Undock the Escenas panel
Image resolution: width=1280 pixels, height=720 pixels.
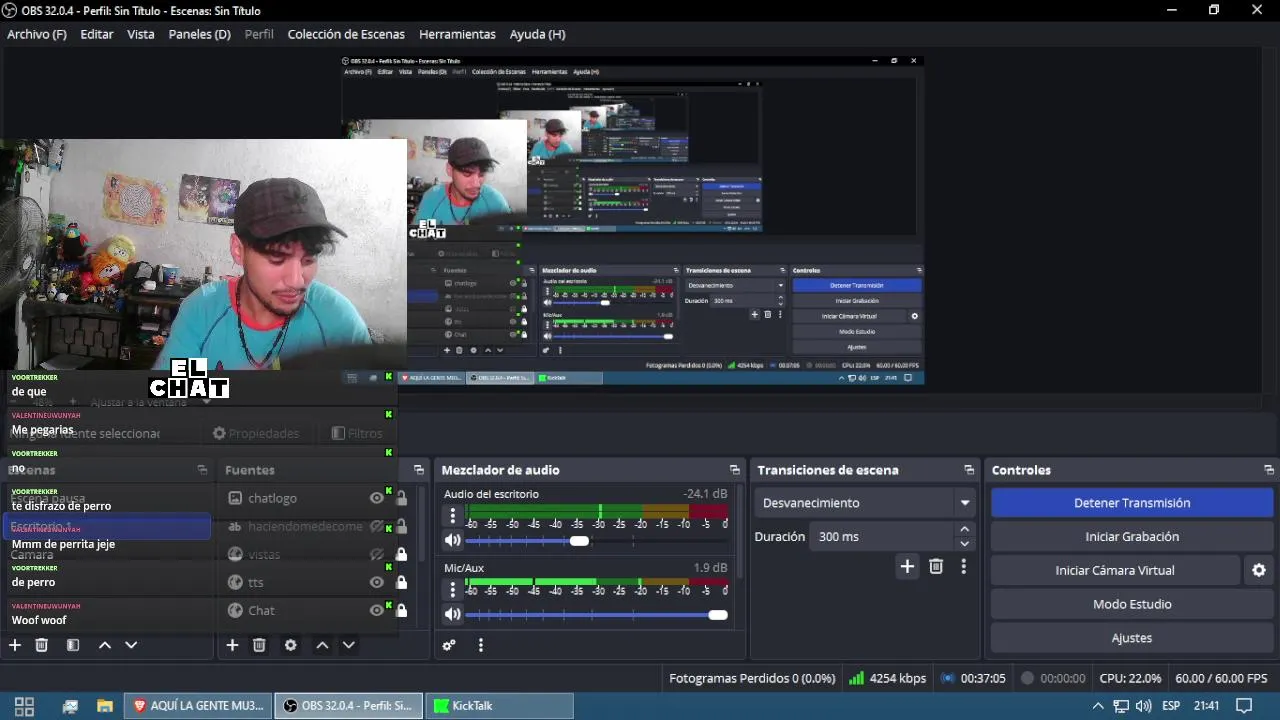point(202,470)
